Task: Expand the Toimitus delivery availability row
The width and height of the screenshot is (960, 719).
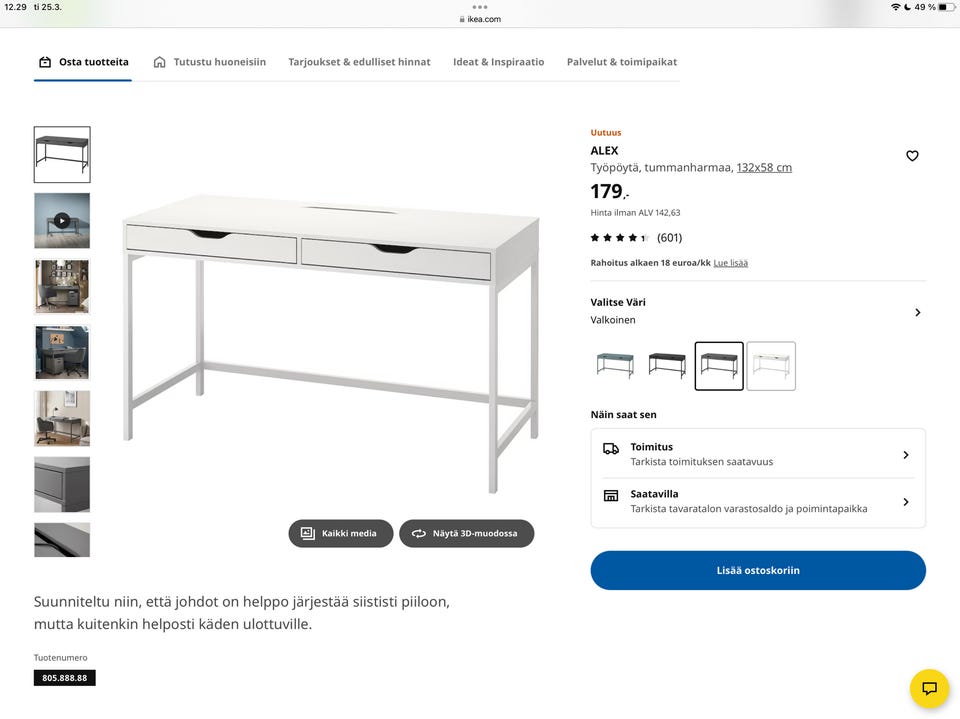Action: [758, 454]
